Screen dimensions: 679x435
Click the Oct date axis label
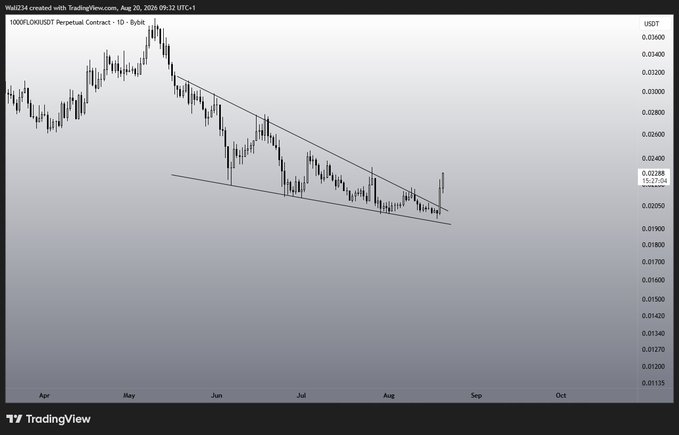pos(561,396)
